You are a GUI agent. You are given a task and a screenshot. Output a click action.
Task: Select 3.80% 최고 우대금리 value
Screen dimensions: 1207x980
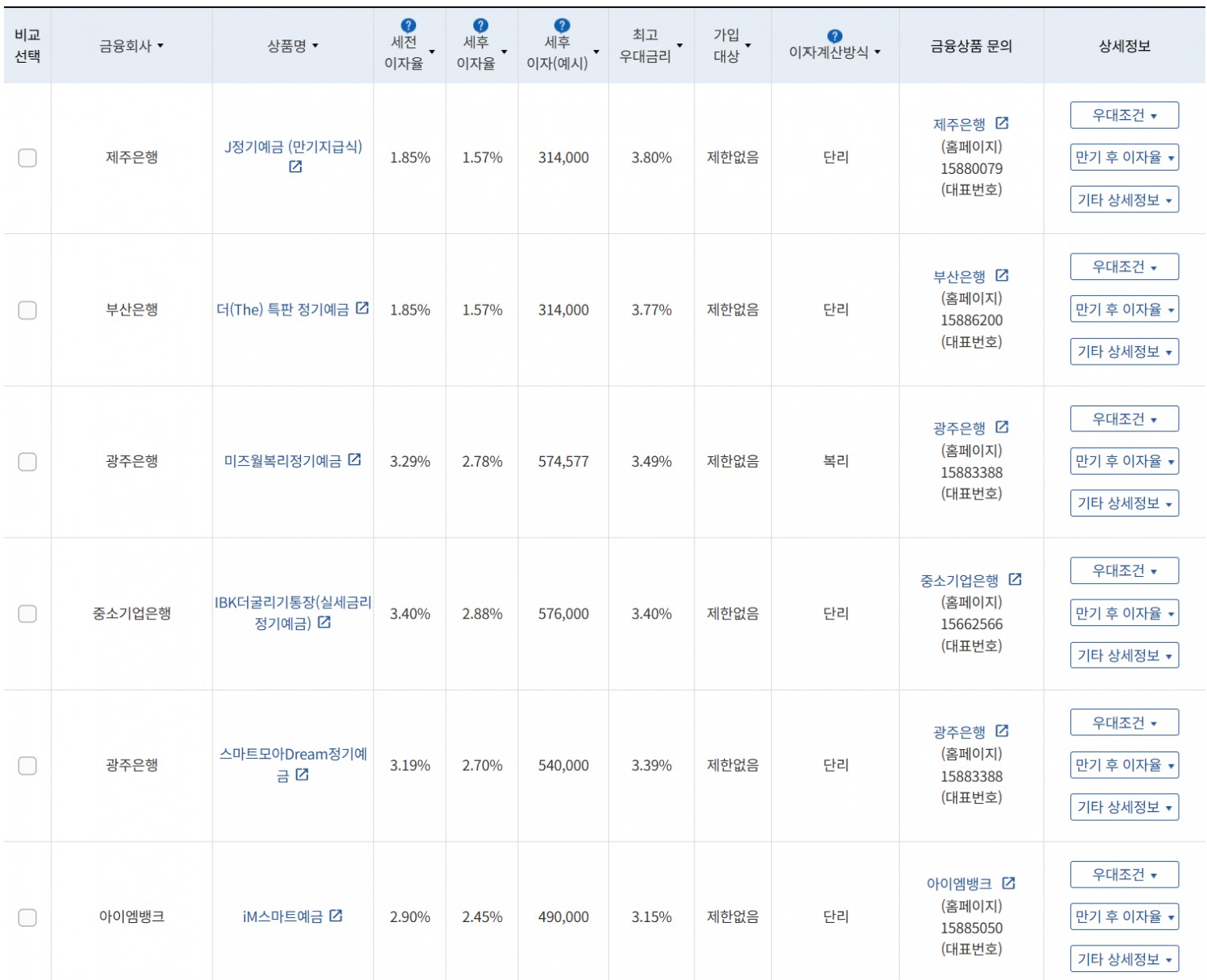click(651, 158)
